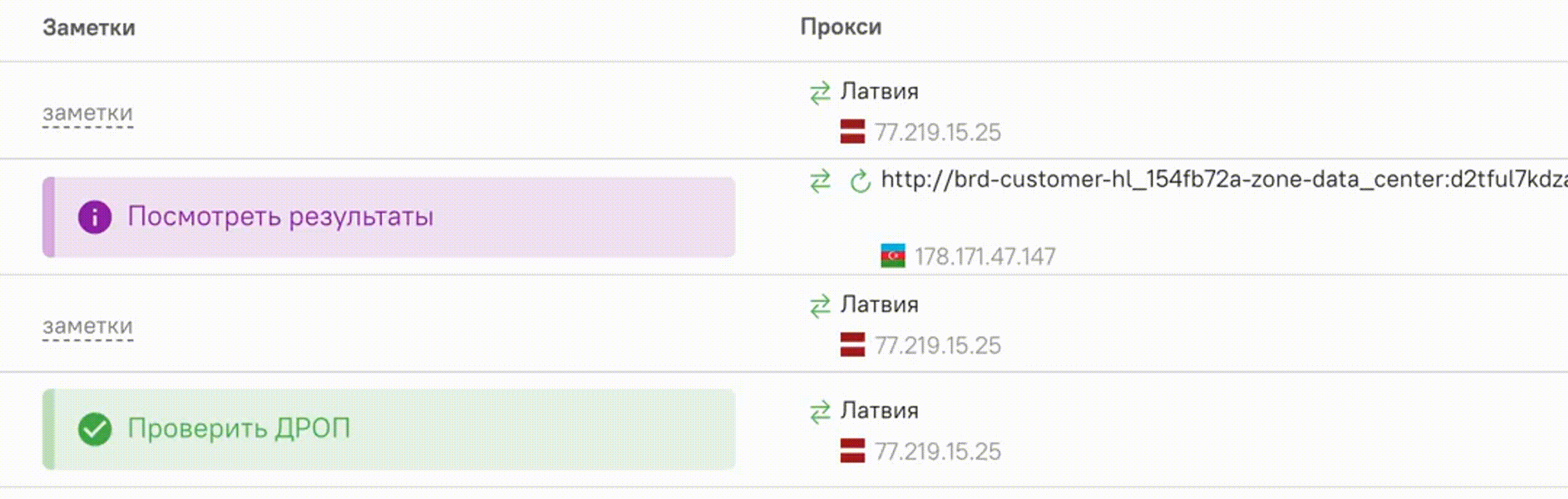The height and width of the screenshot is (499, 1568).
Task: Click the Прокси column header
Action: click(841, 27)
